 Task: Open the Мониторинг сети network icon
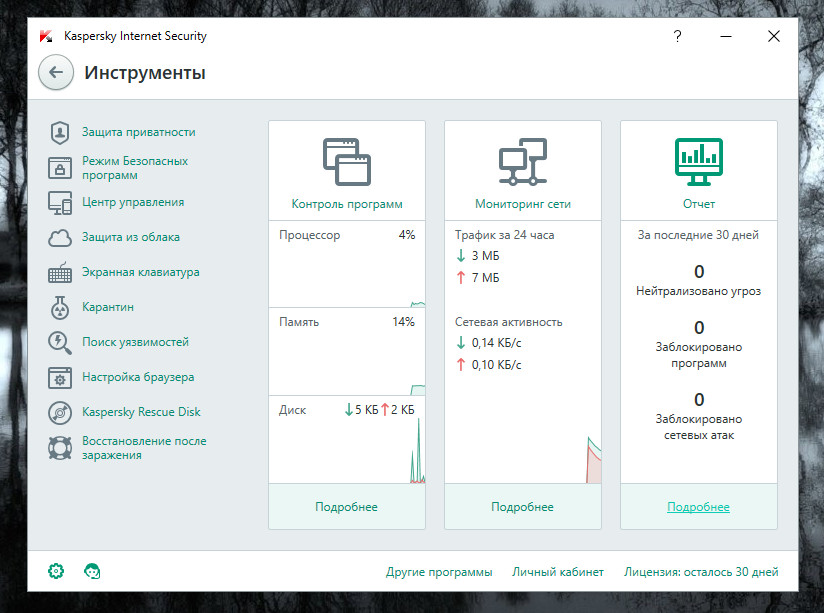tap(523, 160)
